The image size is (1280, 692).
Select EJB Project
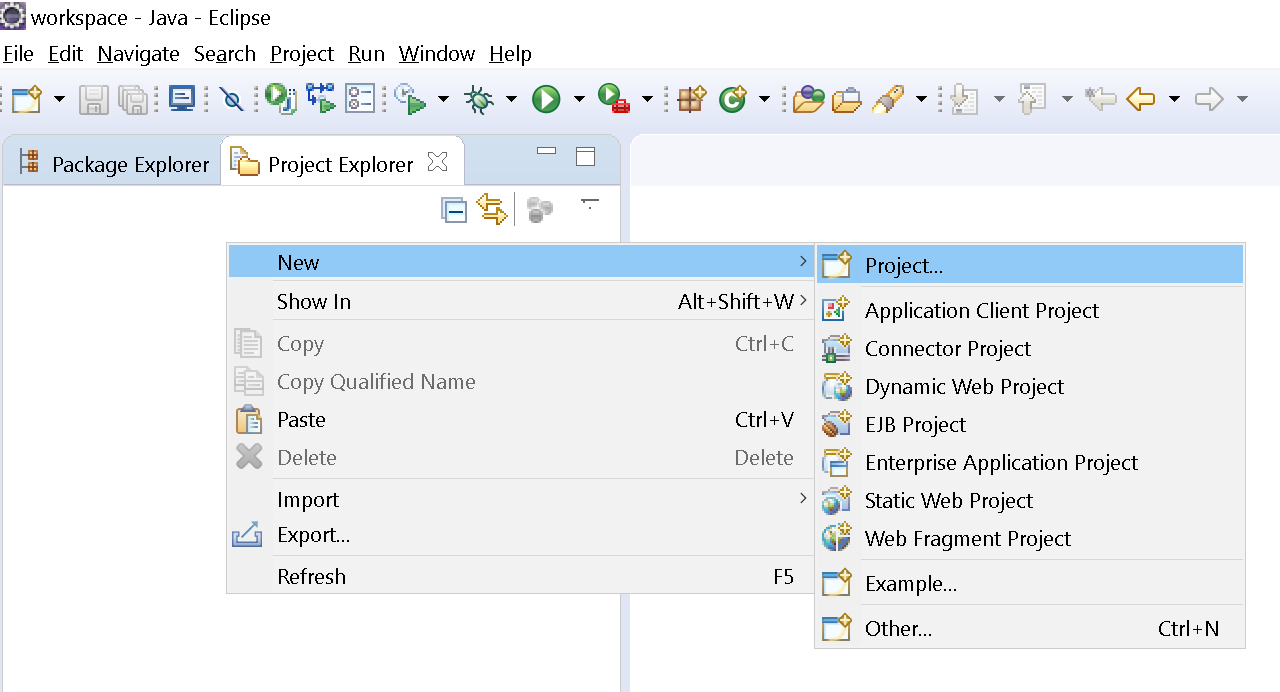pyautogui.click(x=1030, y=425)
